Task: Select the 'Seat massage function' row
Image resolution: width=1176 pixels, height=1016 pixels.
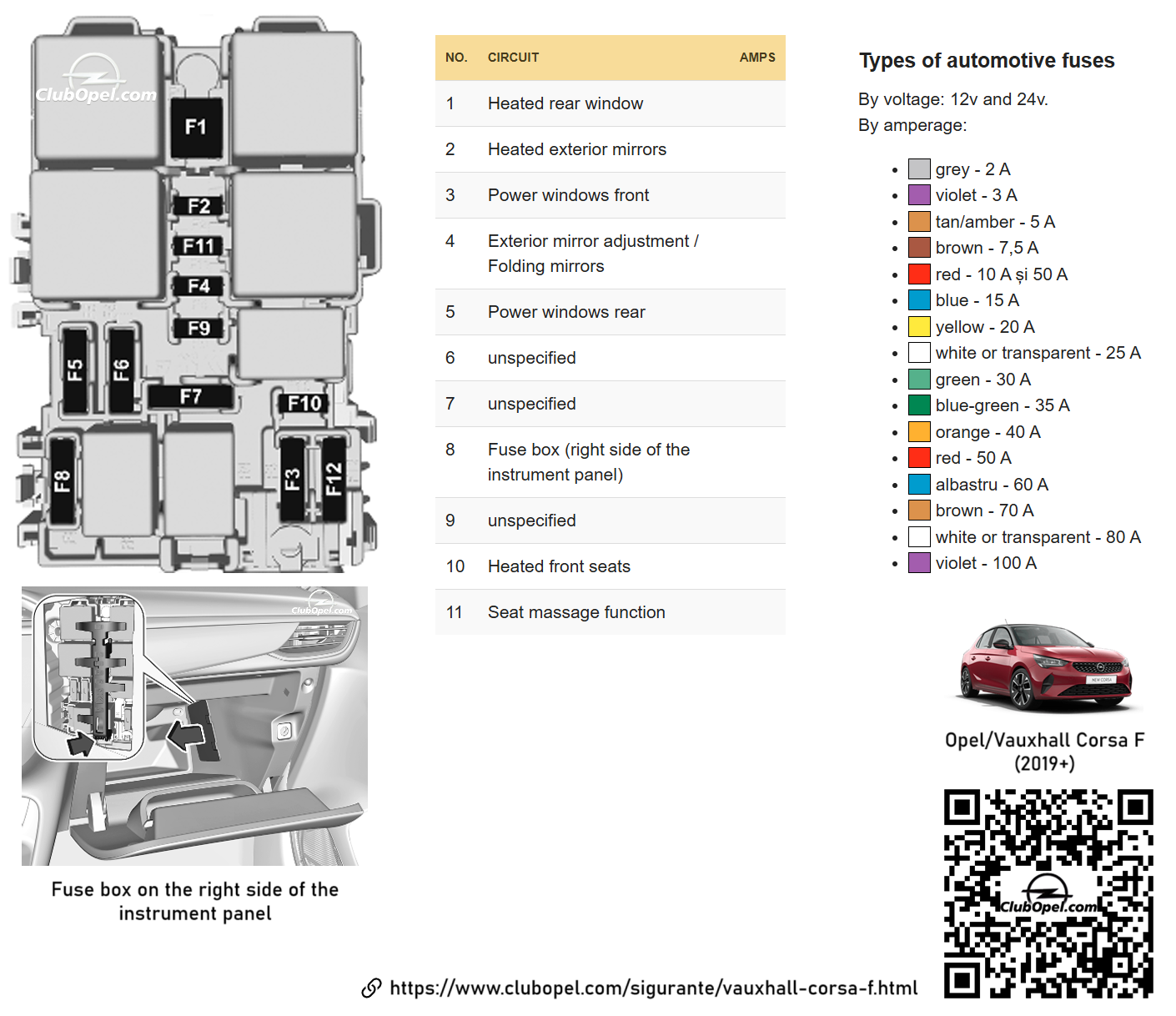Action: tap(611, 612)
